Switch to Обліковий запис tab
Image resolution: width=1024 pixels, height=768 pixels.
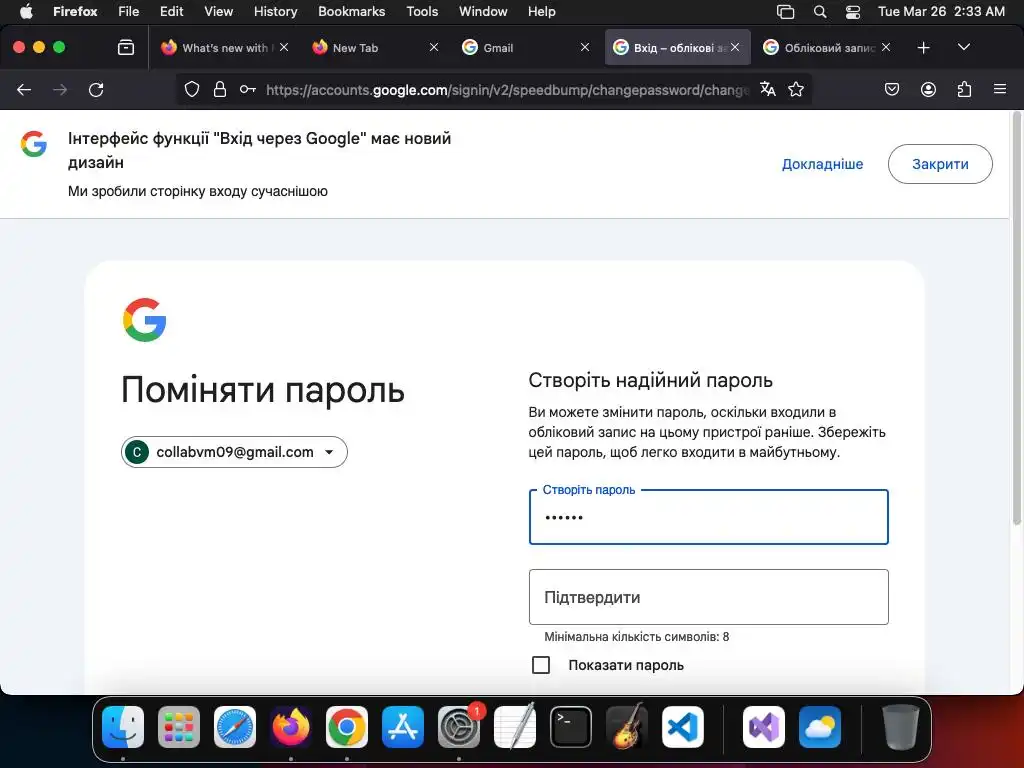point(825,47)
